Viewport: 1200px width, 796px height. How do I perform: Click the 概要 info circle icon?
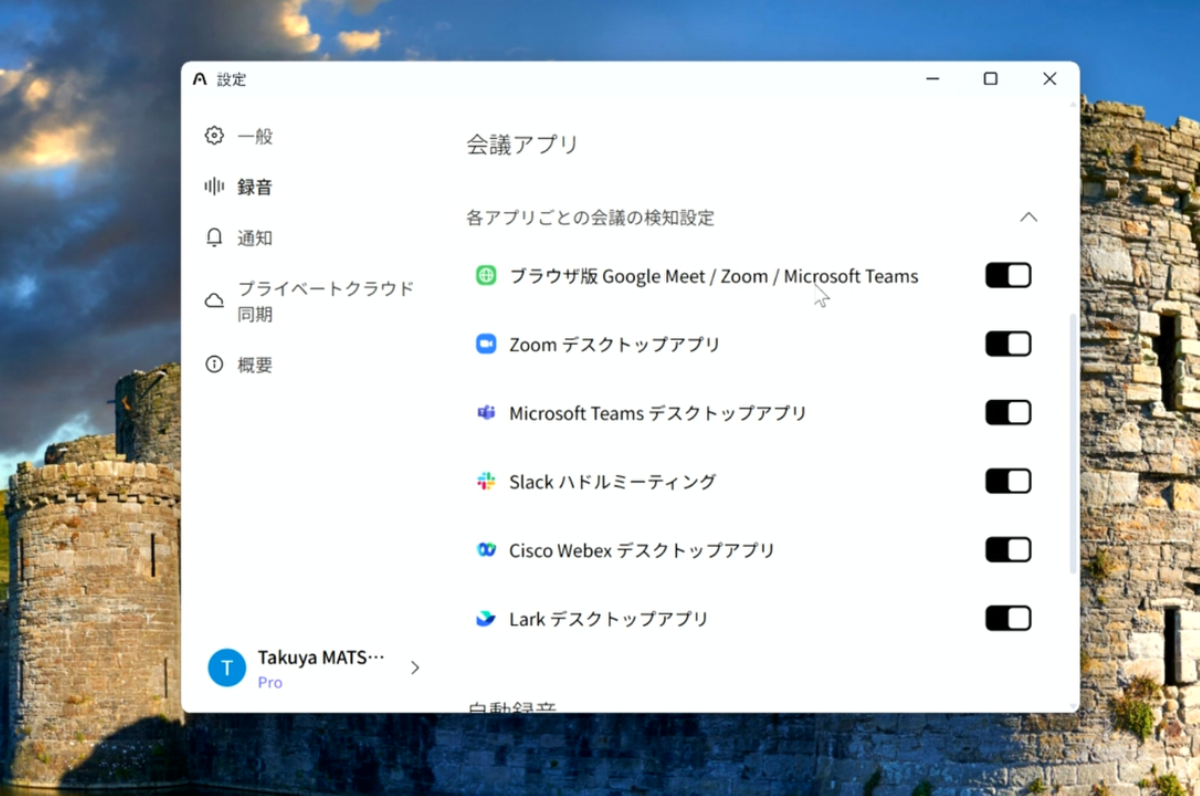[214, 365]
